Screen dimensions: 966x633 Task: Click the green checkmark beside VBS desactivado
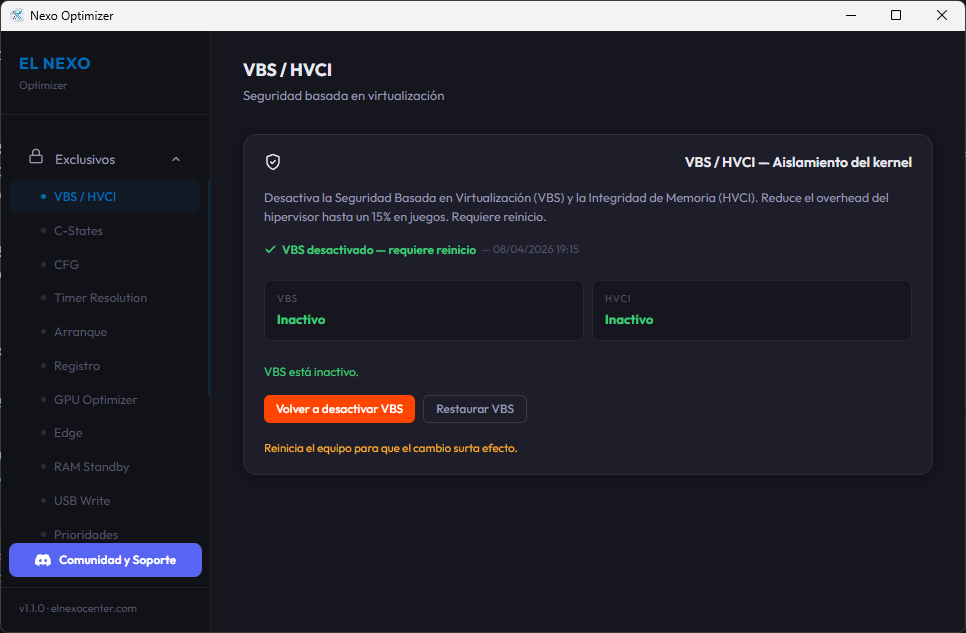[x=270, y=249]
